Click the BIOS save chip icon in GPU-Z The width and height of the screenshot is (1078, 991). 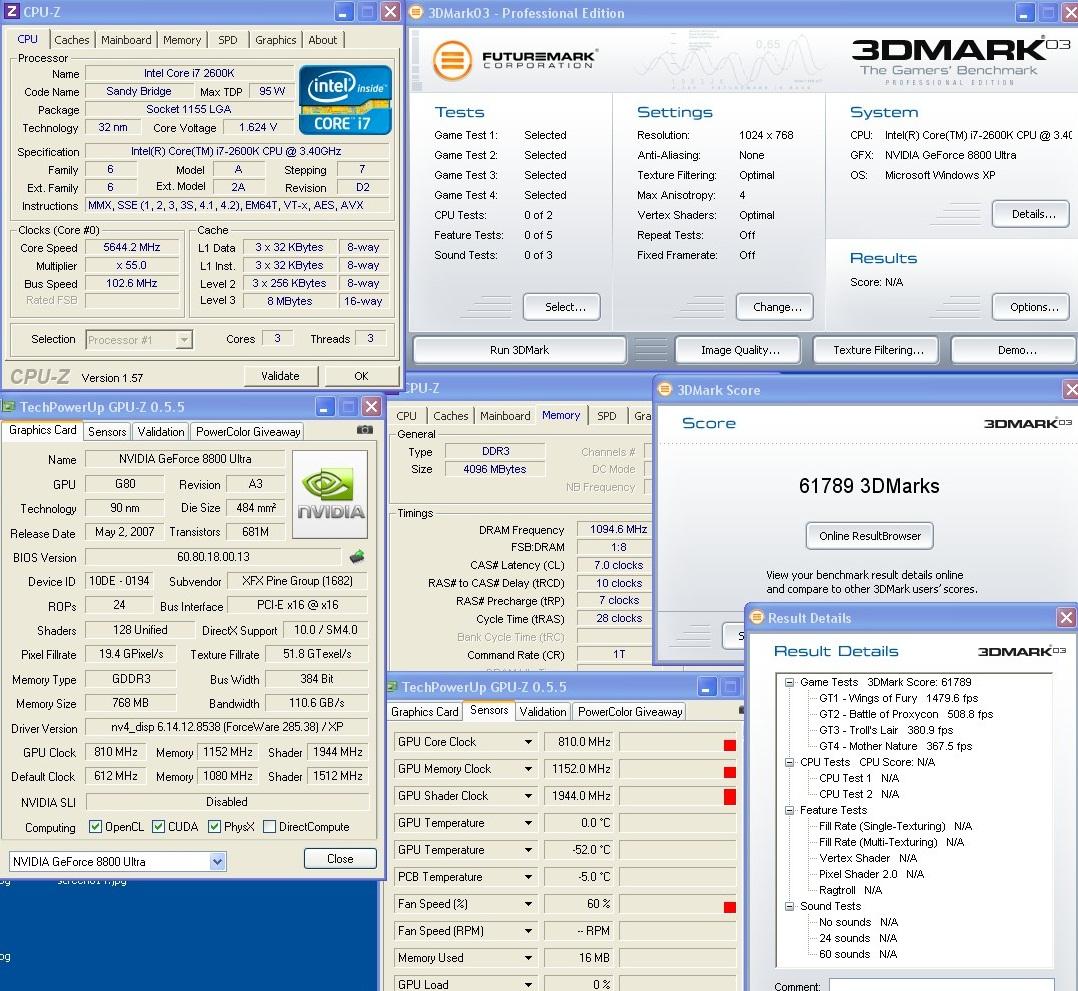(x=357, y=556)
